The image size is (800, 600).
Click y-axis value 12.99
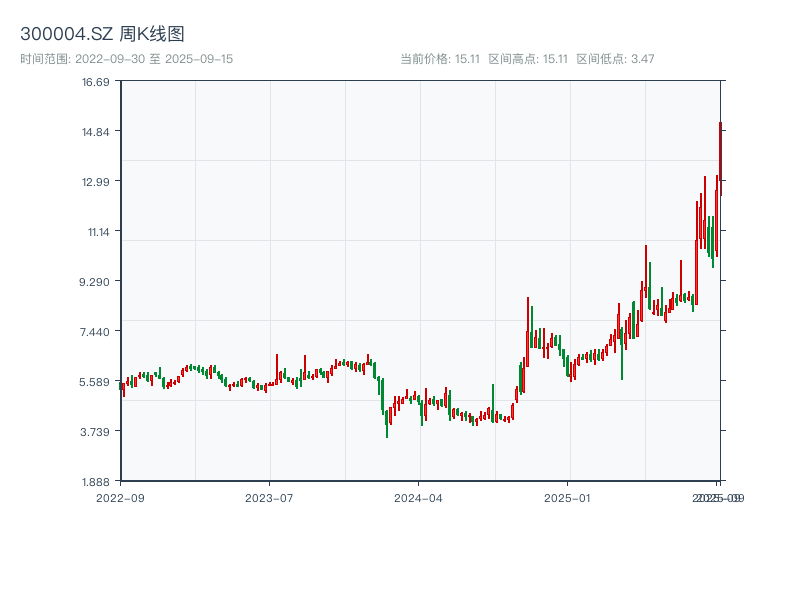tap(96, 182)
